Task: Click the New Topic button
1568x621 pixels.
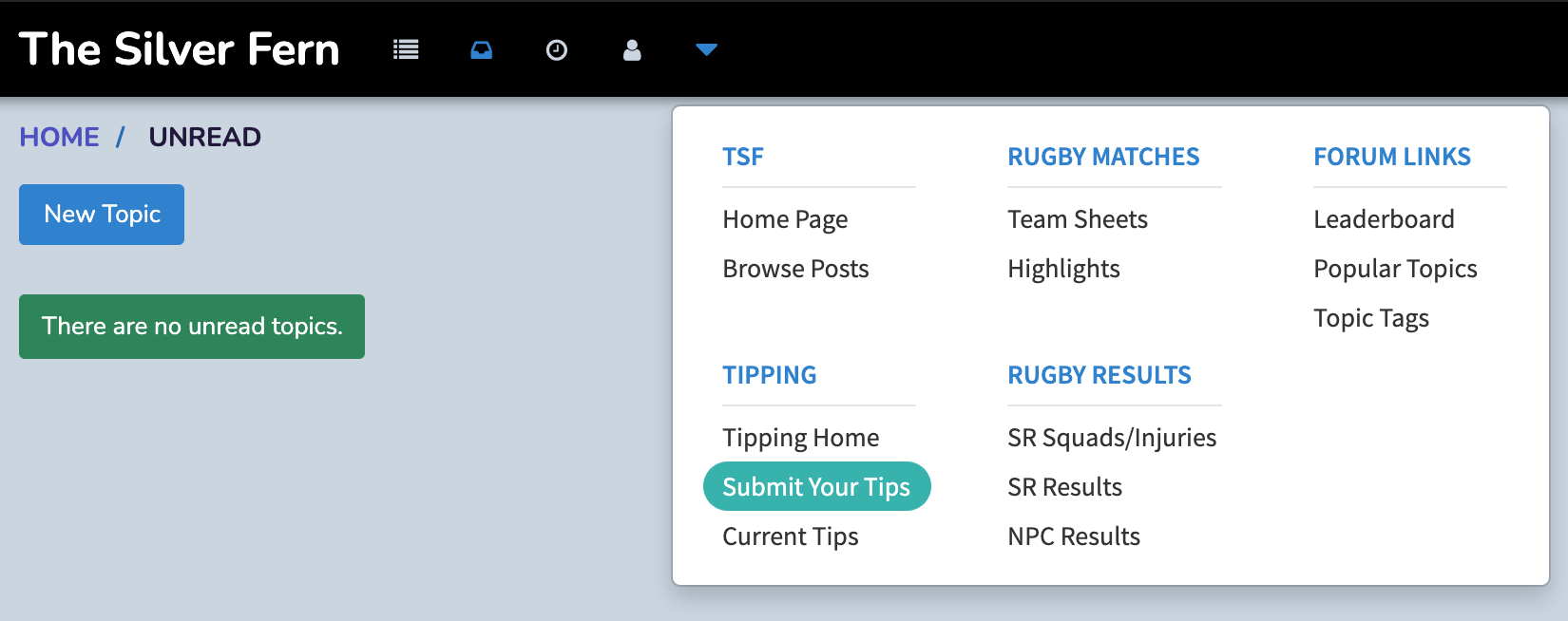Action: pos(102,215)
